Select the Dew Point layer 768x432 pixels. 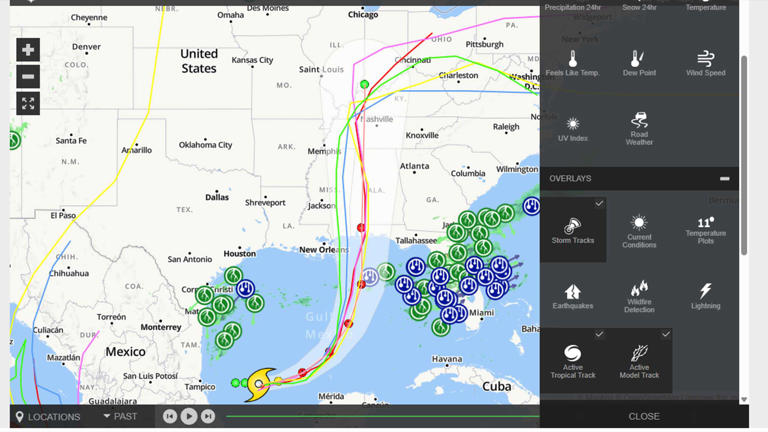coord(639,63)
